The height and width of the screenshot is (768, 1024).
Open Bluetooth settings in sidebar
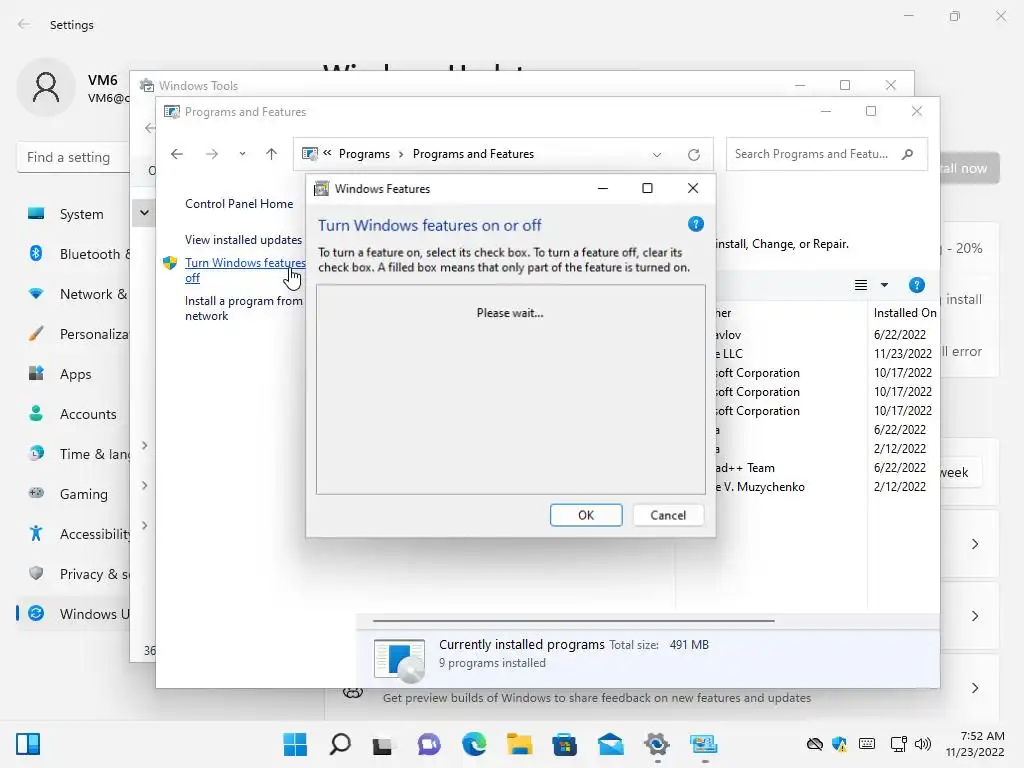pos(73,254)
